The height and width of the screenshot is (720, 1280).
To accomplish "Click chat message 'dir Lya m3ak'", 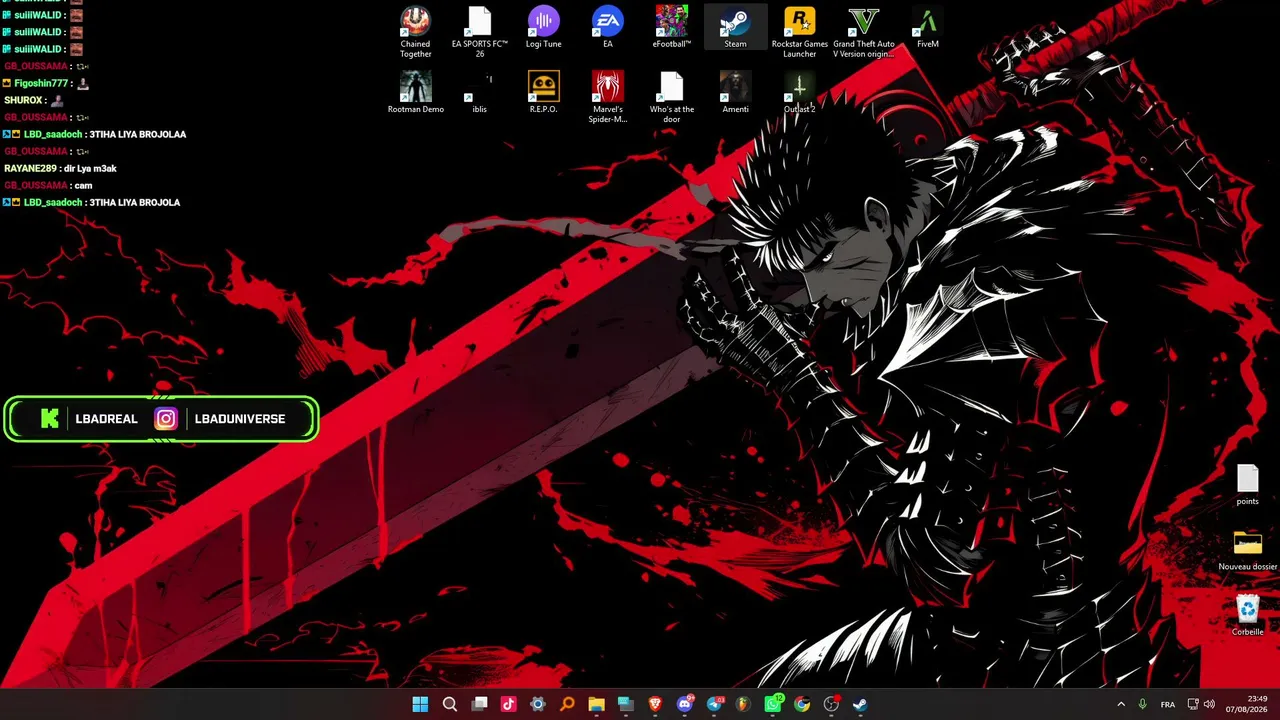I will tap(90, 168).
